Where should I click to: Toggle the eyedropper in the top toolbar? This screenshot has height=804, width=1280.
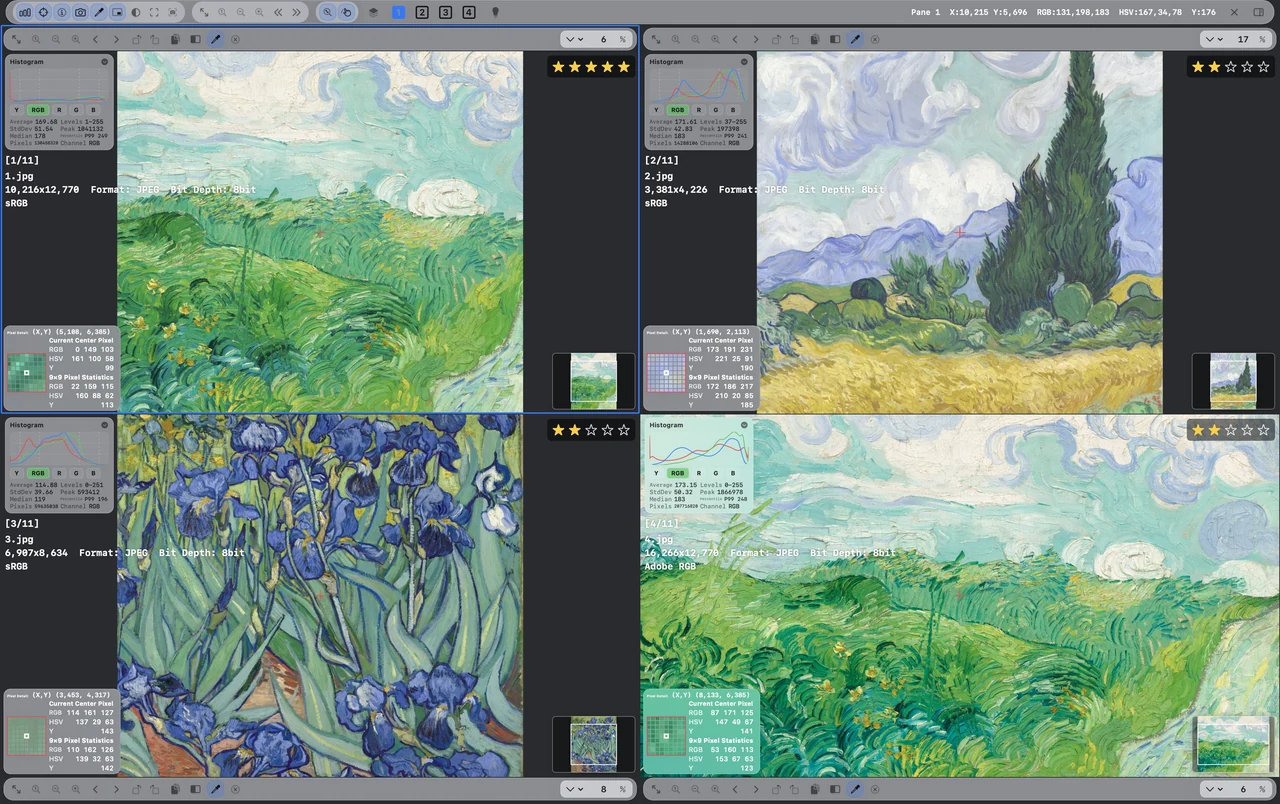(99, 12)
